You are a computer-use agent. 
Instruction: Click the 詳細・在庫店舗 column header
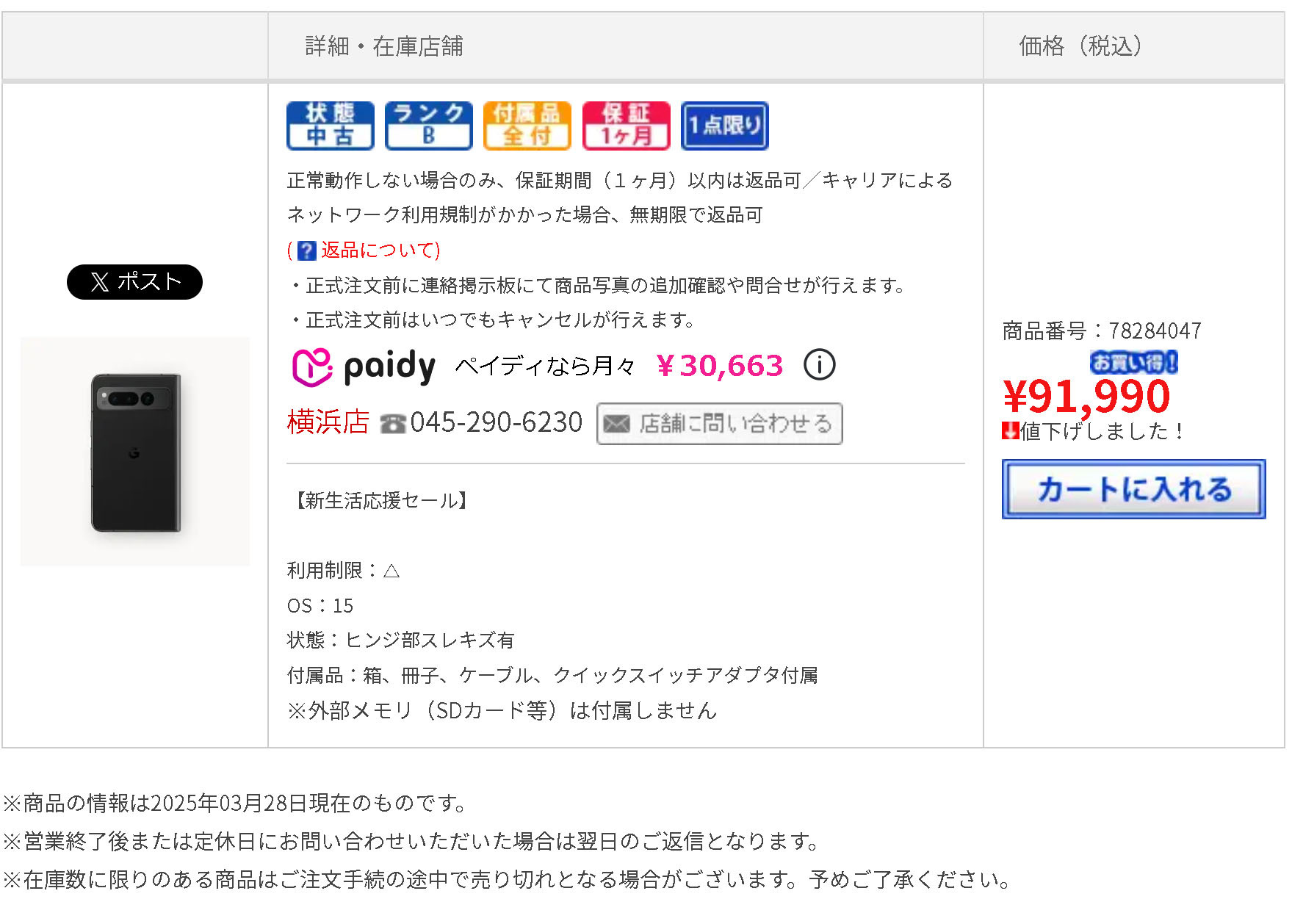(384, 46)
